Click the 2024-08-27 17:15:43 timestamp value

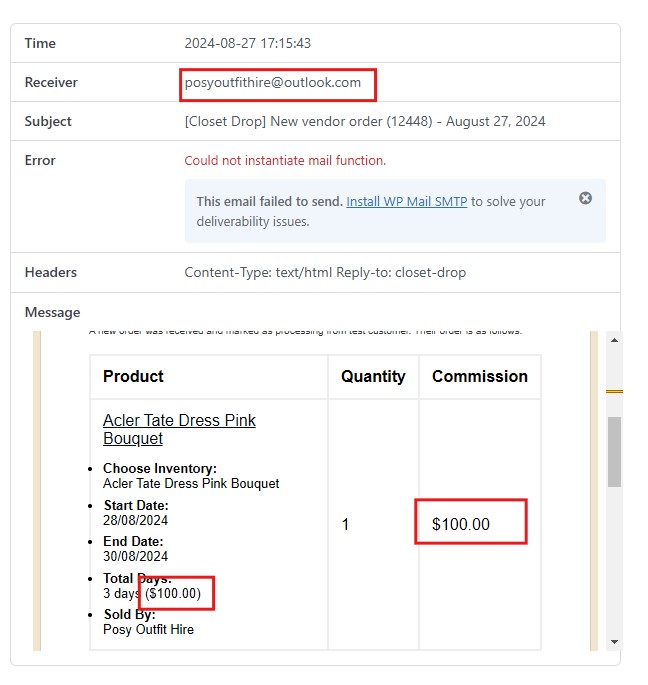coord(248,44)
